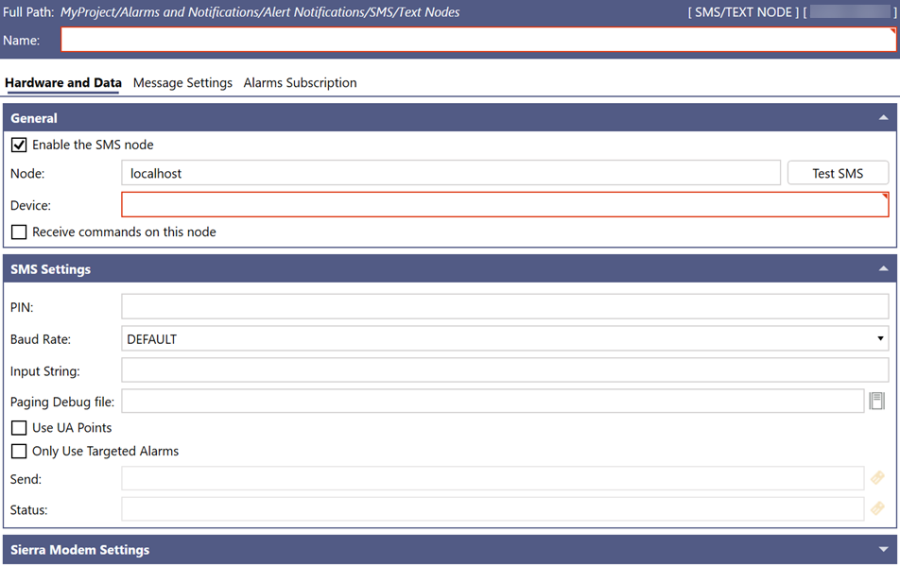
Task: Focus the Device input field
Action: click(x=505, y=205)
